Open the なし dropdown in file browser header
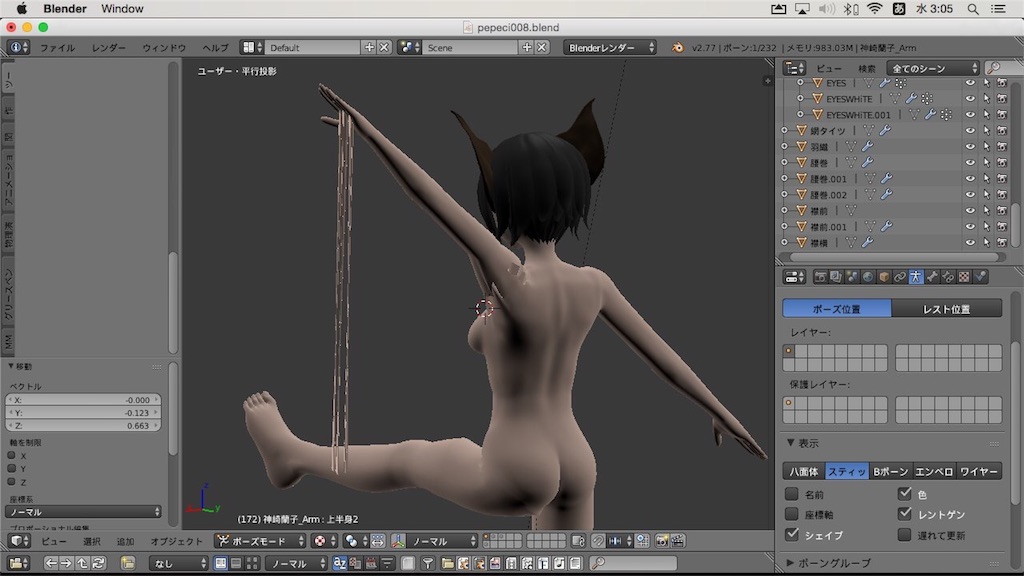The height and width of the screenshot is (576, 1024). (178, 563)
